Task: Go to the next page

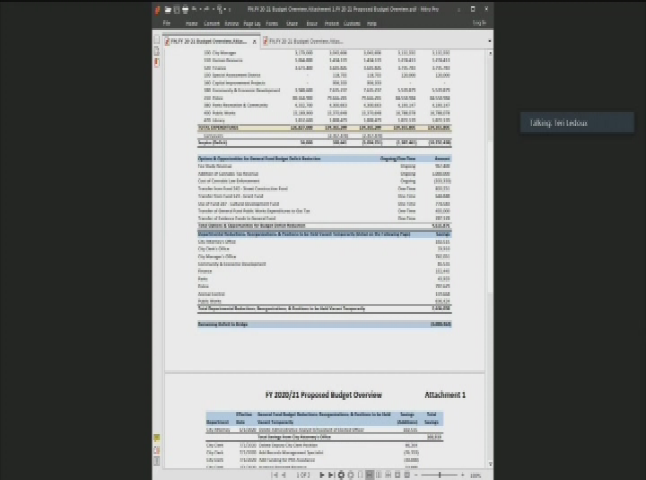Action: [322, 475]
